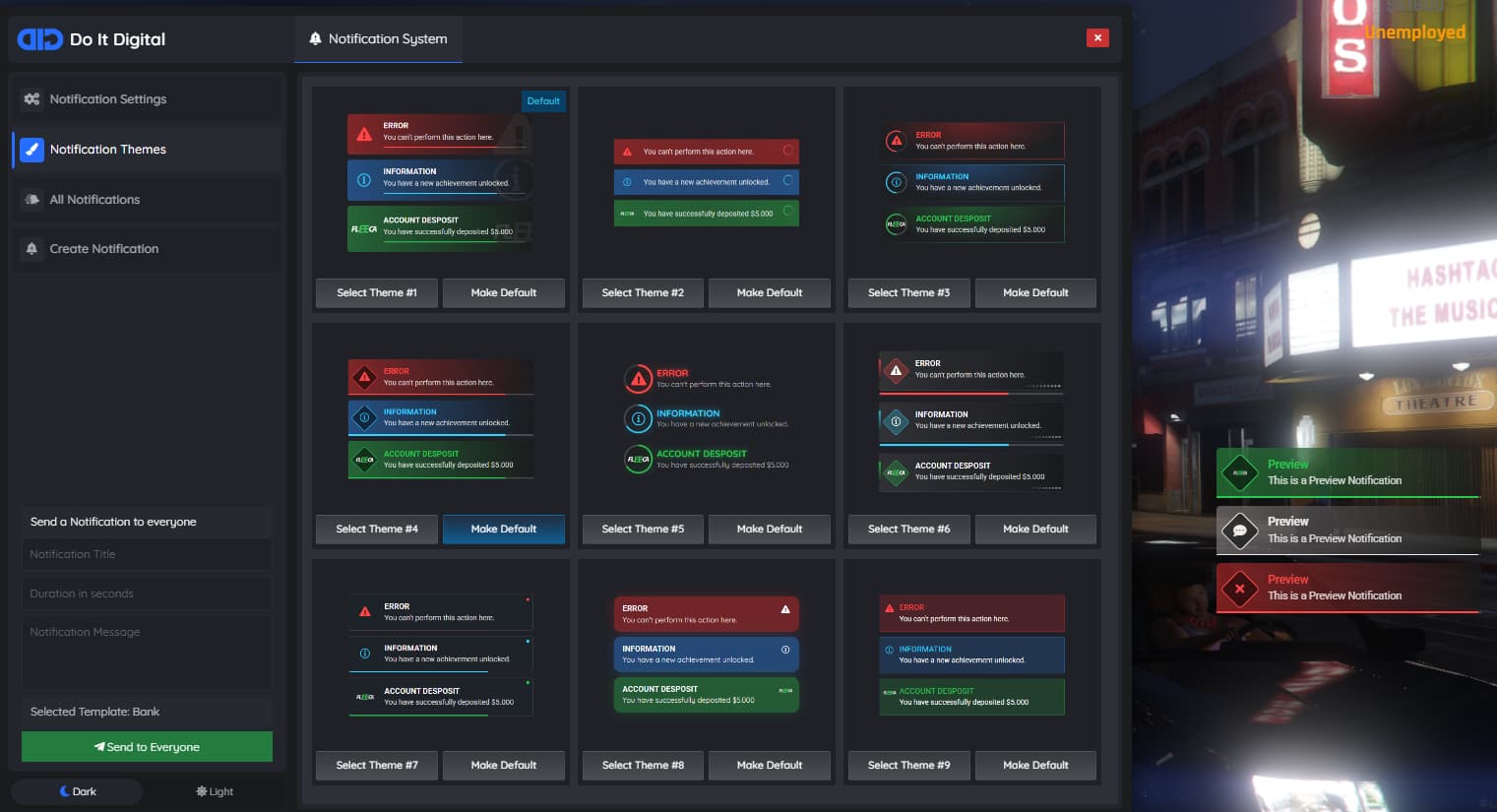Click the bell icon in the Notification System tab
This screenshot has width=1497, height=812.
315,39
